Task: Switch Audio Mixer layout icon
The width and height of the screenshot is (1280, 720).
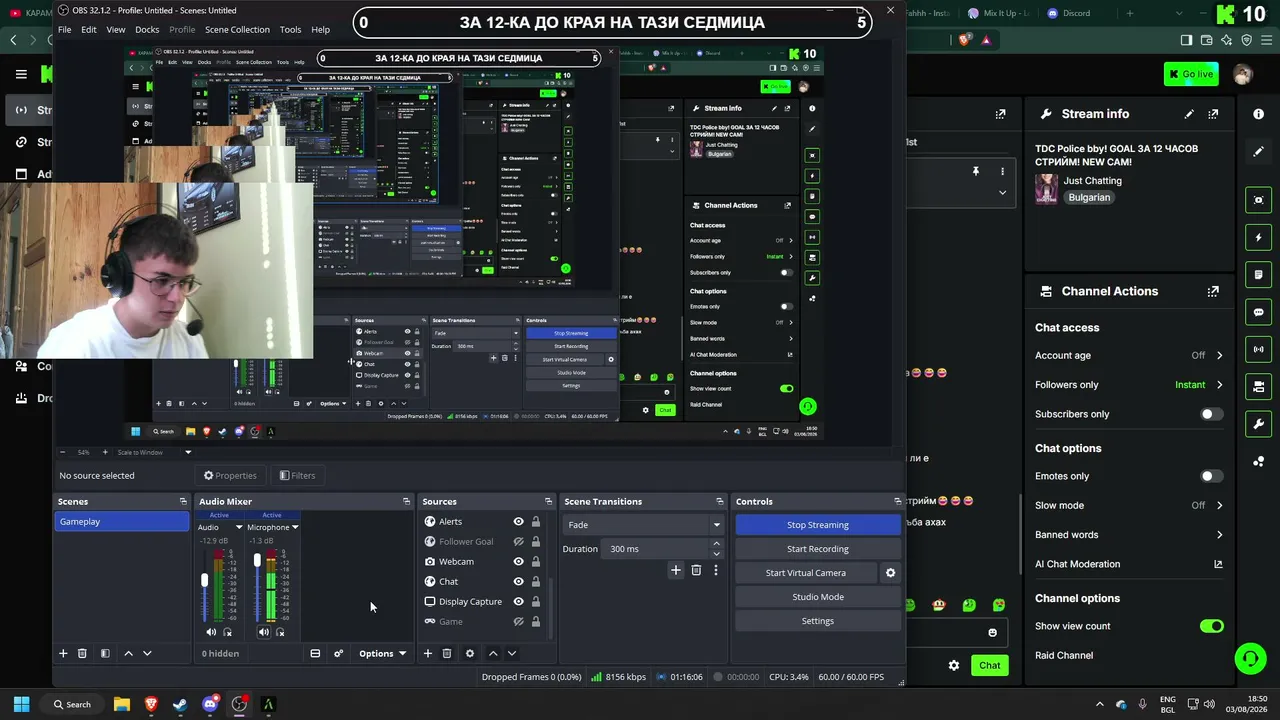Action: [315, 653]
